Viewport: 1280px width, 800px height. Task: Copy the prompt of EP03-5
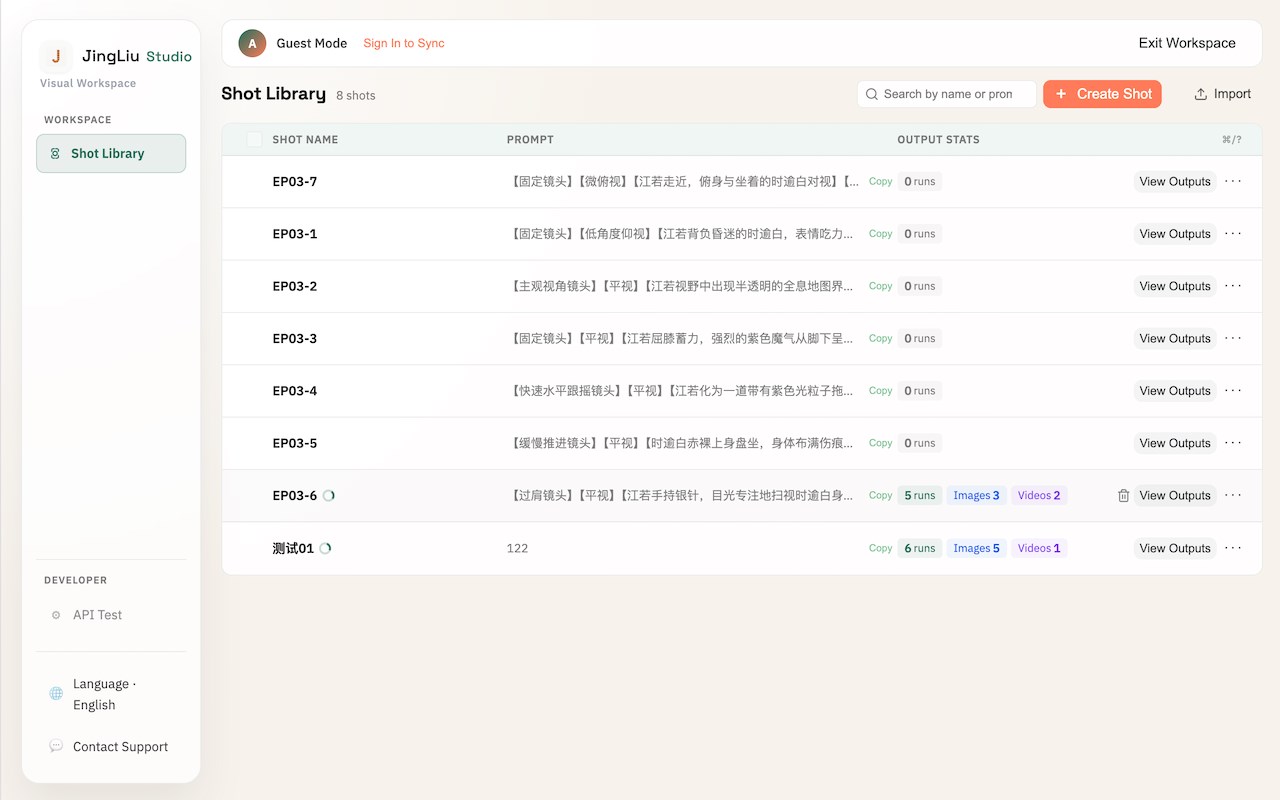[x=880, y=442]
